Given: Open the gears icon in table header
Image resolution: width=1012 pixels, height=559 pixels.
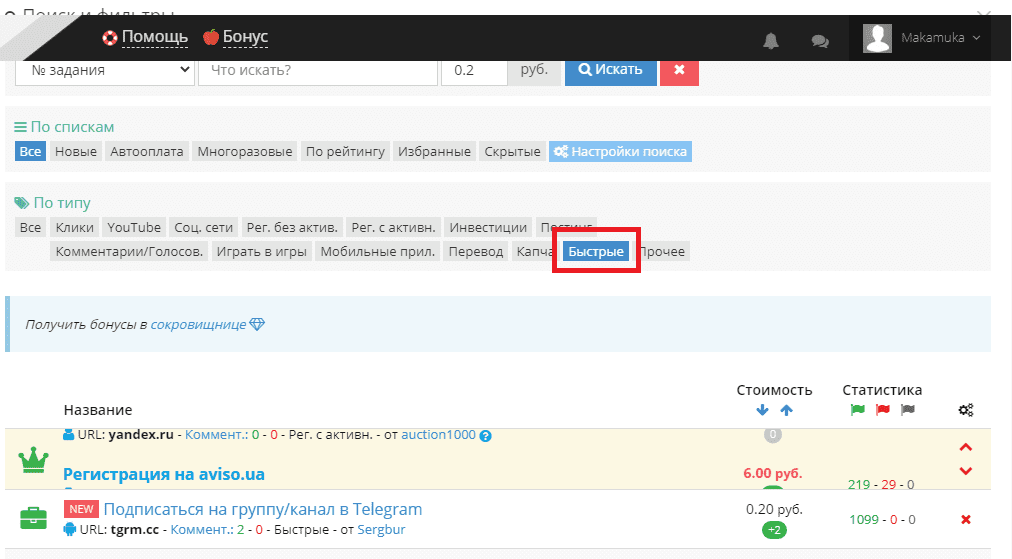Looking at the screenshot, I should [965, 410].
